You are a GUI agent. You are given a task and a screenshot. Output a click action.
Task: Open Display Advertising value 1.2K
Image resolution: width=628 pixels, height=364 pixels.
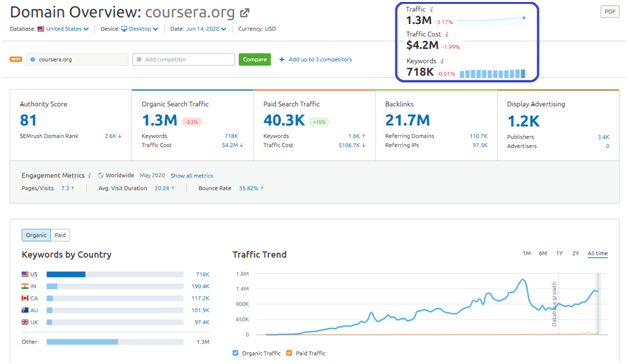tap(523, 121)
